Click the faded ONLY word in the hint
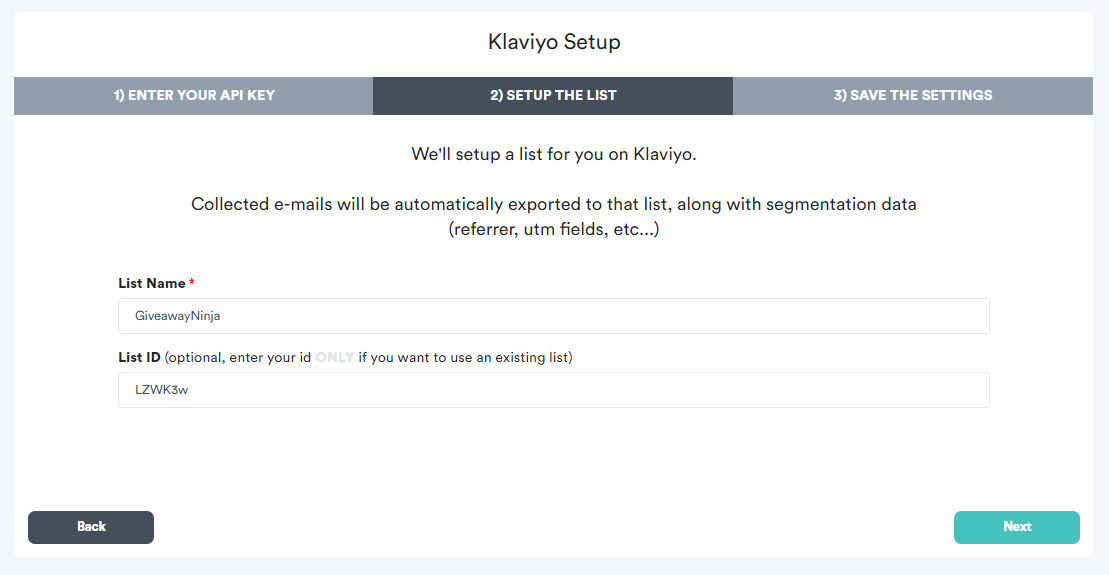This screenshot has height=575, width=1109. [x=335, y=357]
